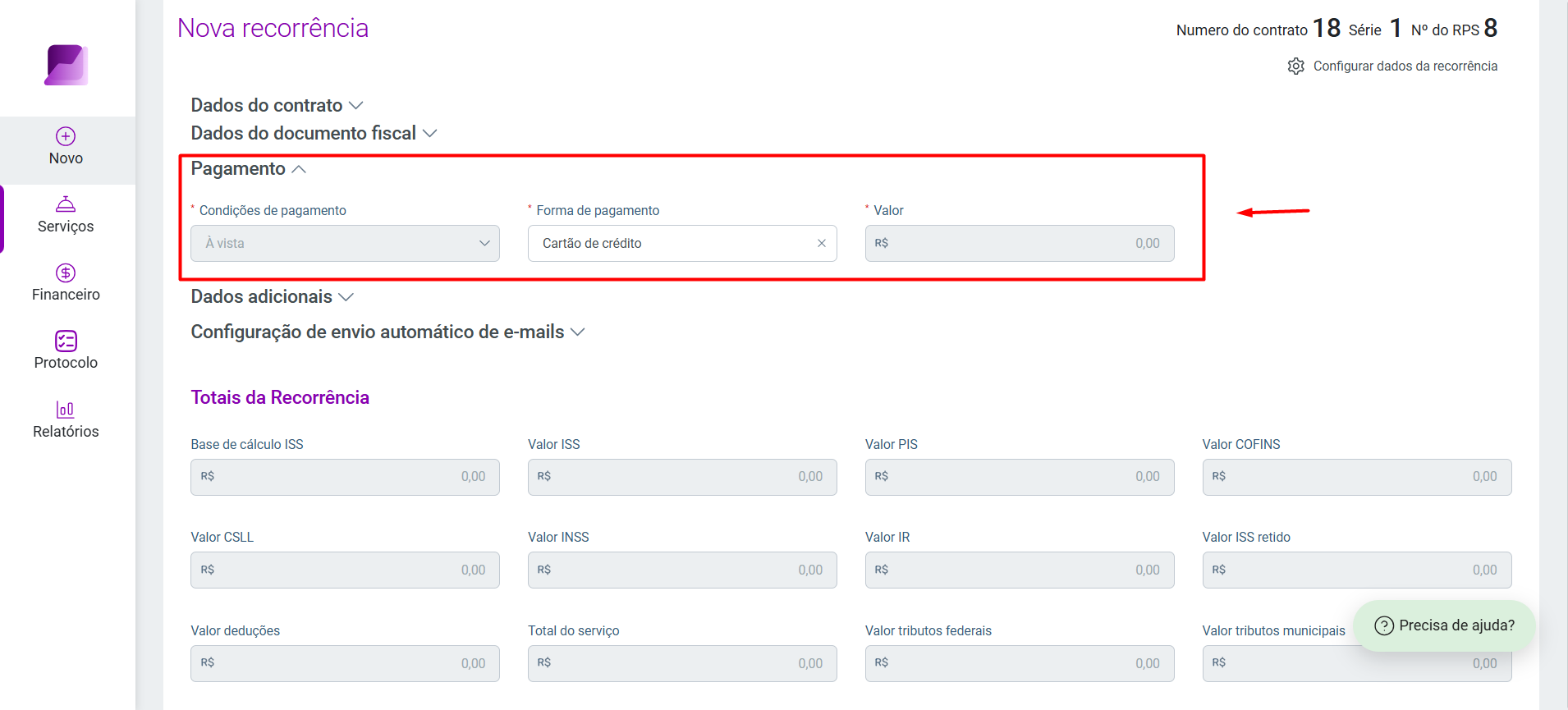
Task: Clear the Cartão de crédito selection
Action: click(x=821, y=243)
